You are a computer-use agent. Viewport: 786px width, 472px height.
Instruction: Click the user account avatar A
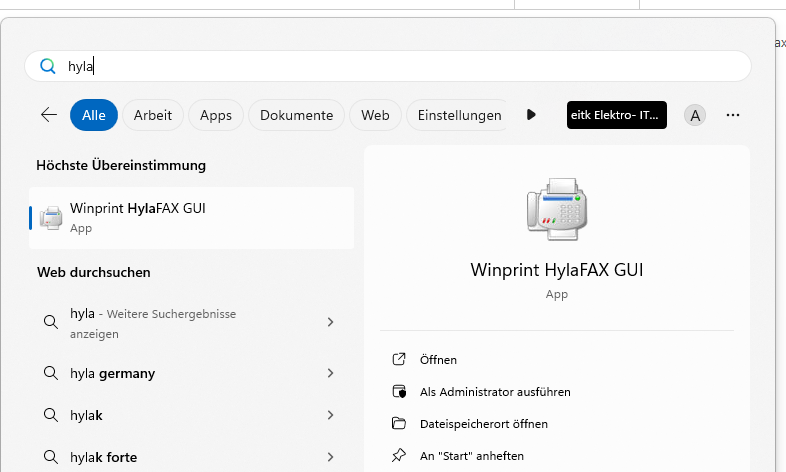(695, 115)
